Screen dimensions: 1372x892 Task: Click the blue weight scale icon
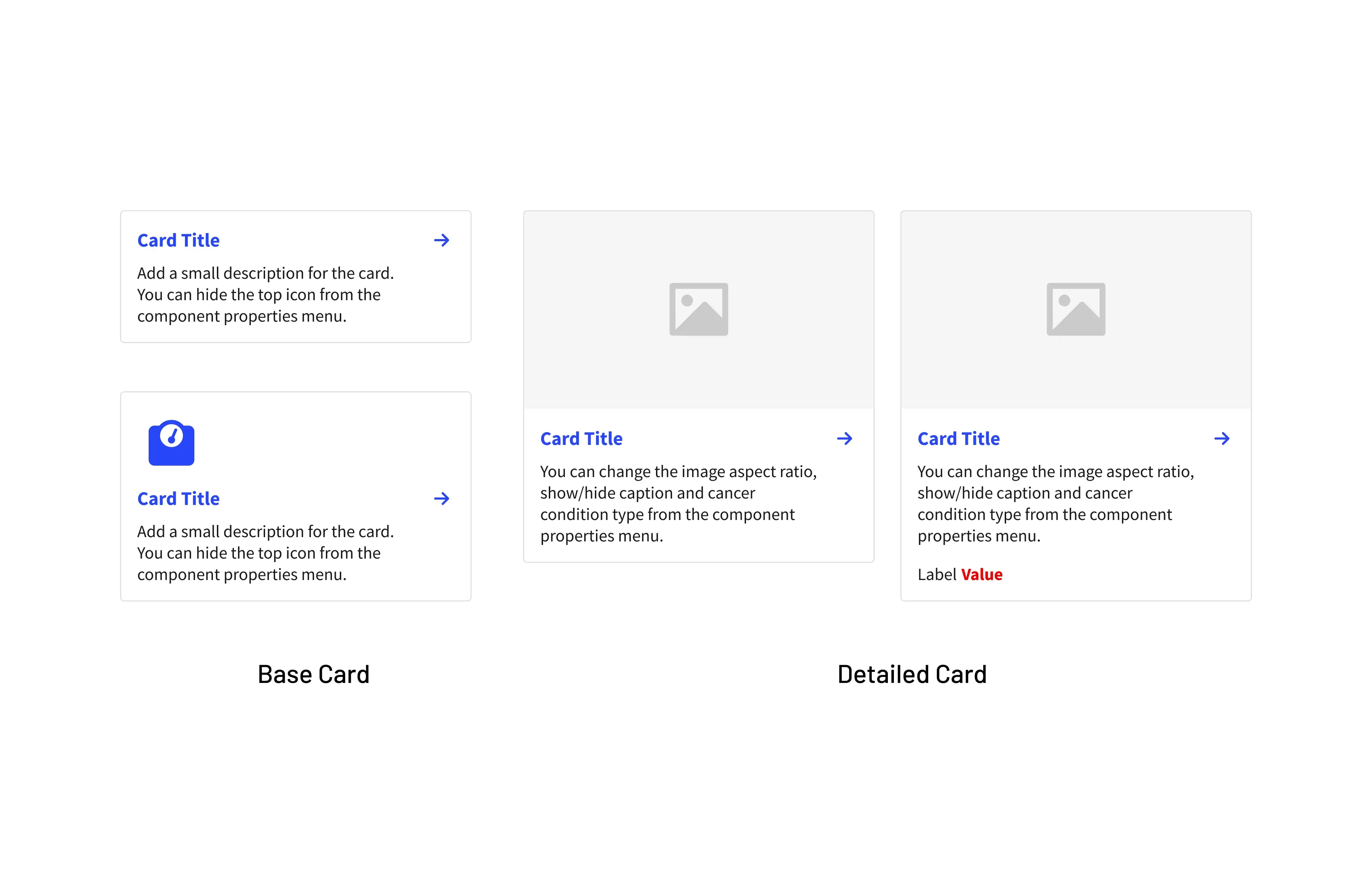(x=171, y=443)
